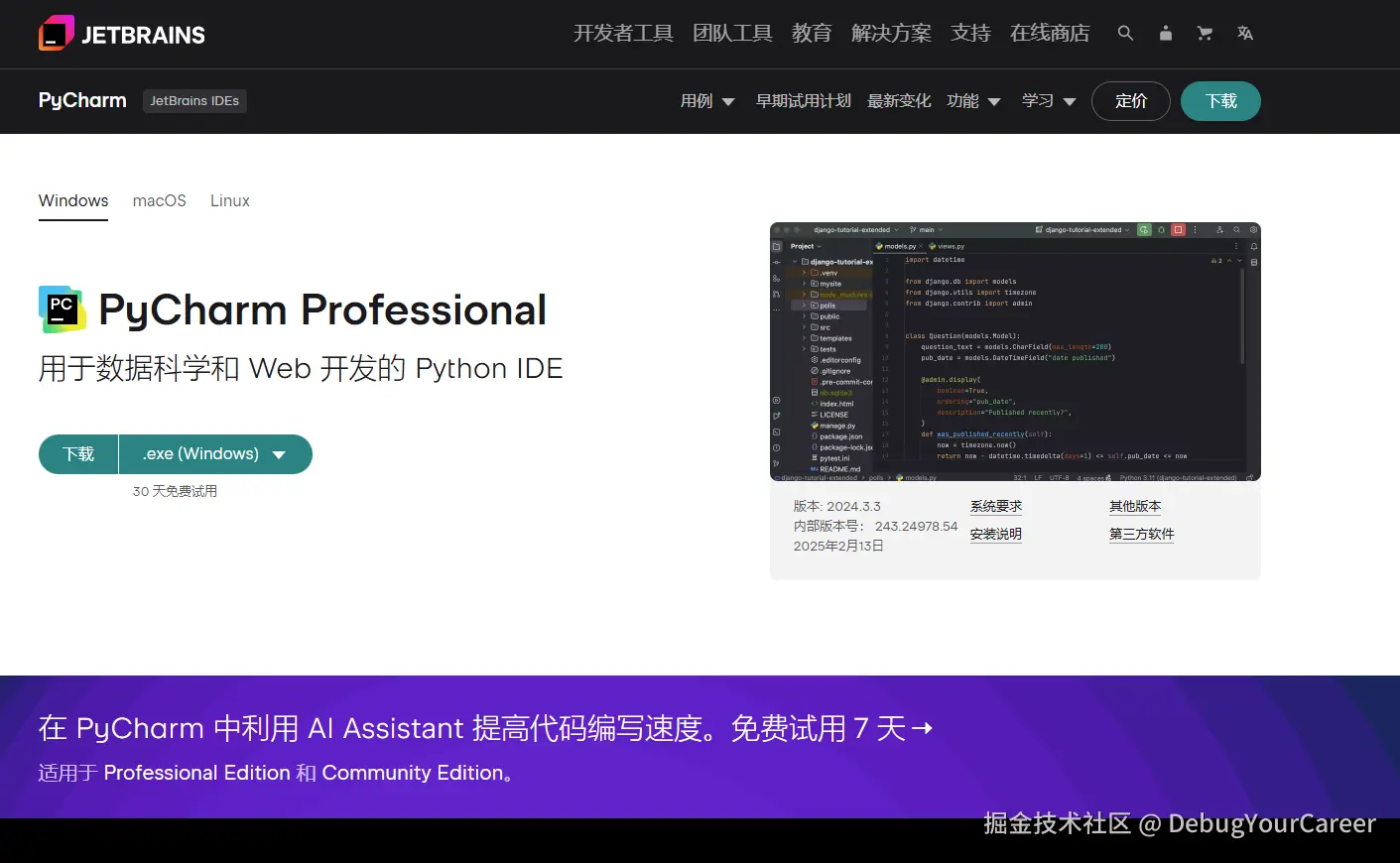Open 早期试用计划 page
The image size is (1400, 863).
tap(804, 100)
